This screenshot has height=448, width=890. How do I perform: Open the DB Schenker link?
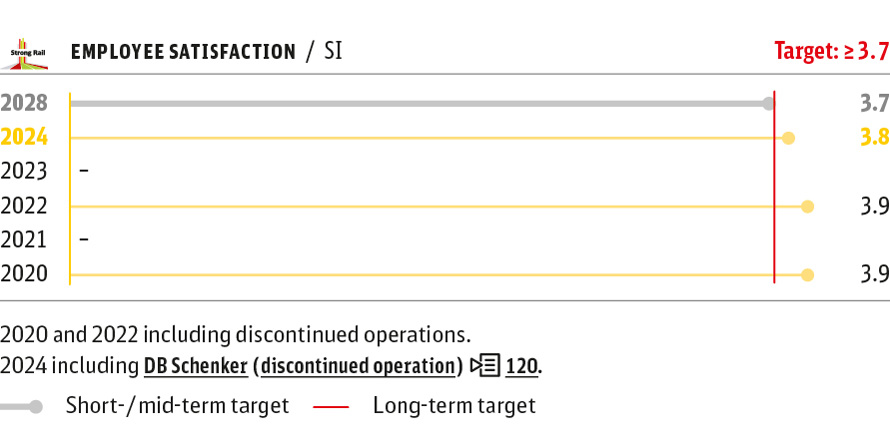click(195, 366)
